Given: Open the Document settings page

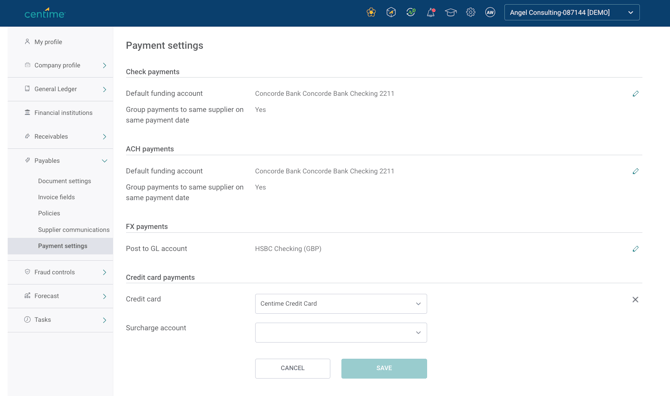Looking at the screenshot, I should coord(65,181).
